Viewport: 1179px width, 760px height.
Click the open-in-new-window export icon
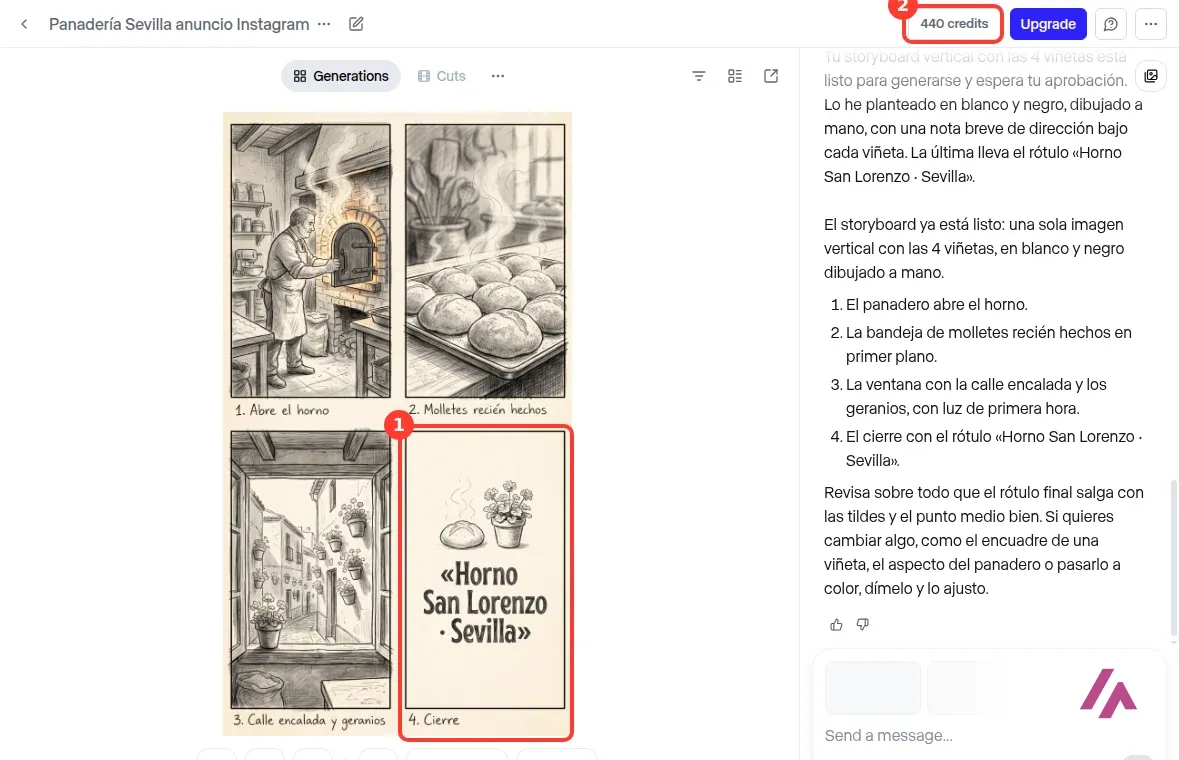pos(771,76)
